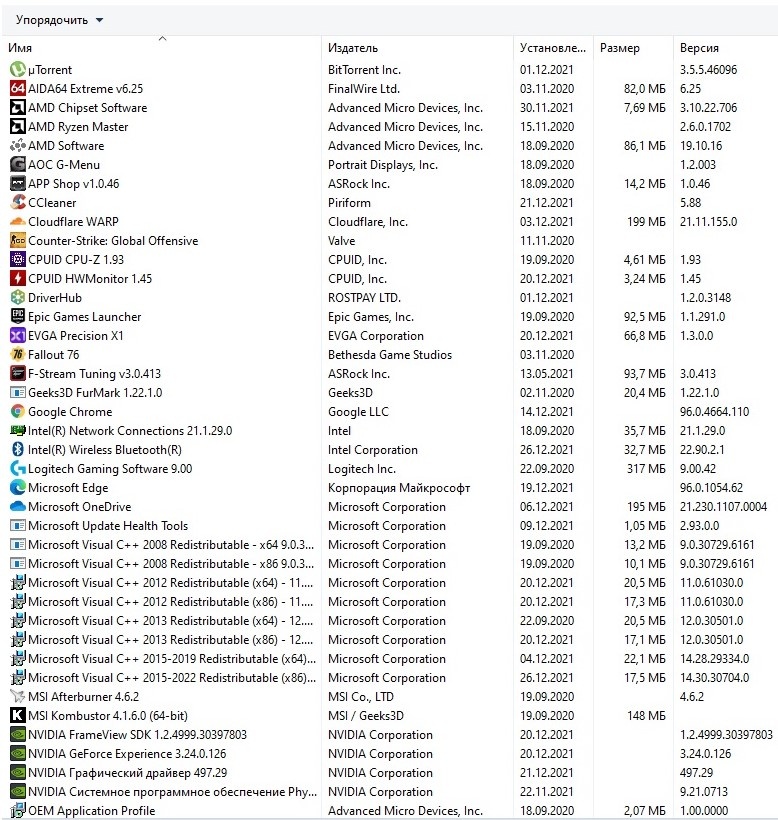Click the Cloudflare WARP cloud icon

tap(18, 222)
